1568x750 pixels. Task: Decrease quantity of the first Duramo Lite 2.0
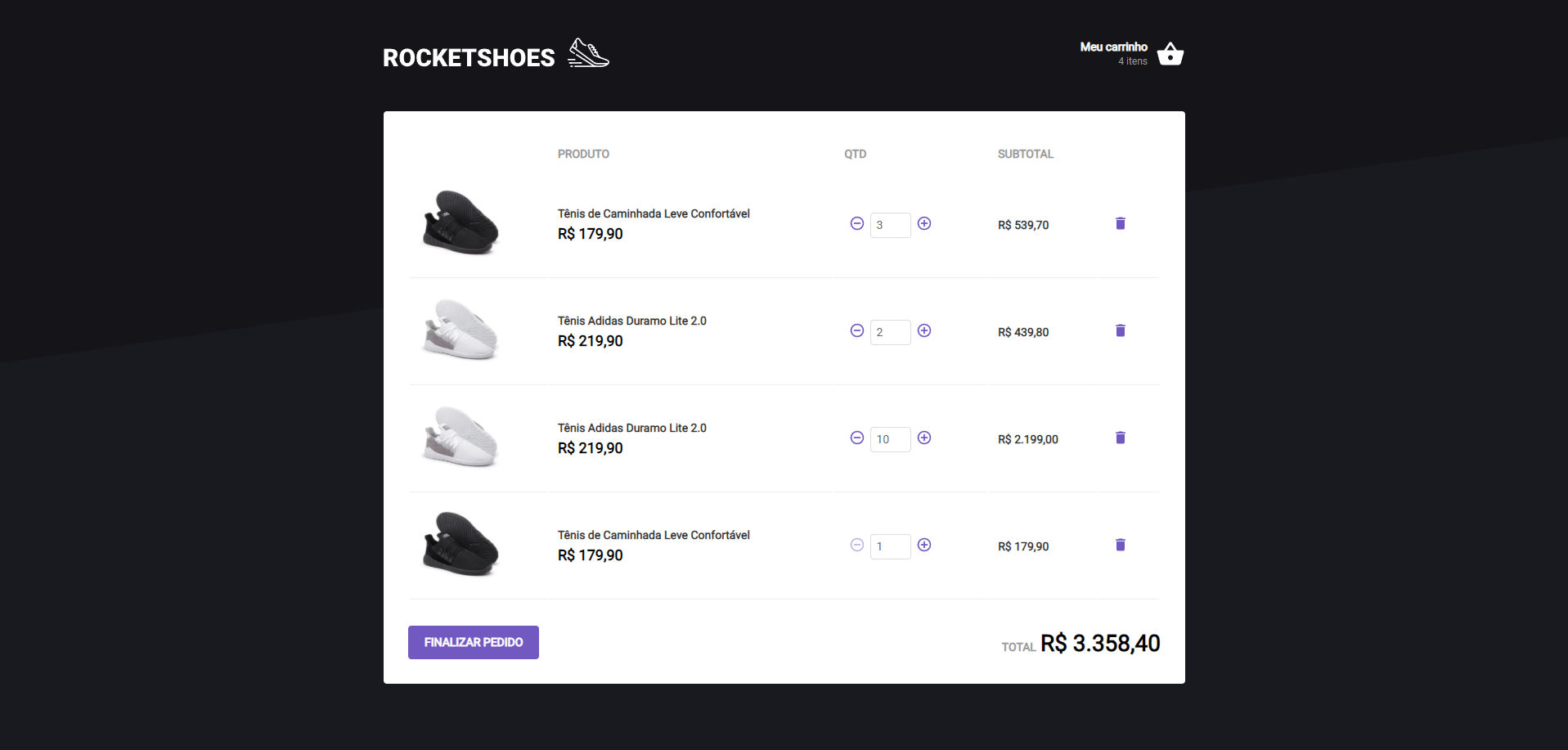(x=856, y=331)
